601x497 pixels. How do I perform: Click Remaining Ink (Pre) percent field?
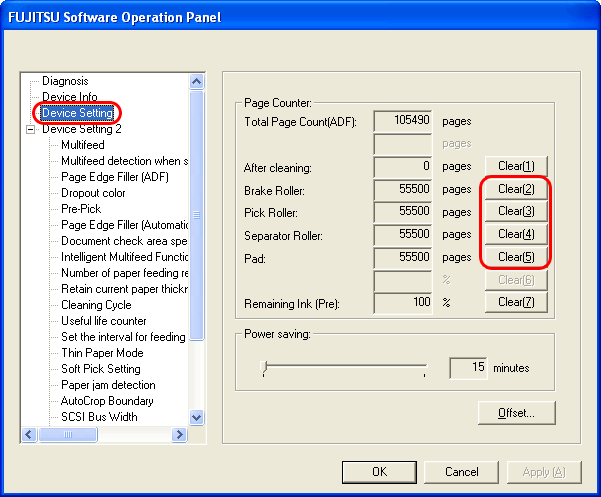pos(402,303)
